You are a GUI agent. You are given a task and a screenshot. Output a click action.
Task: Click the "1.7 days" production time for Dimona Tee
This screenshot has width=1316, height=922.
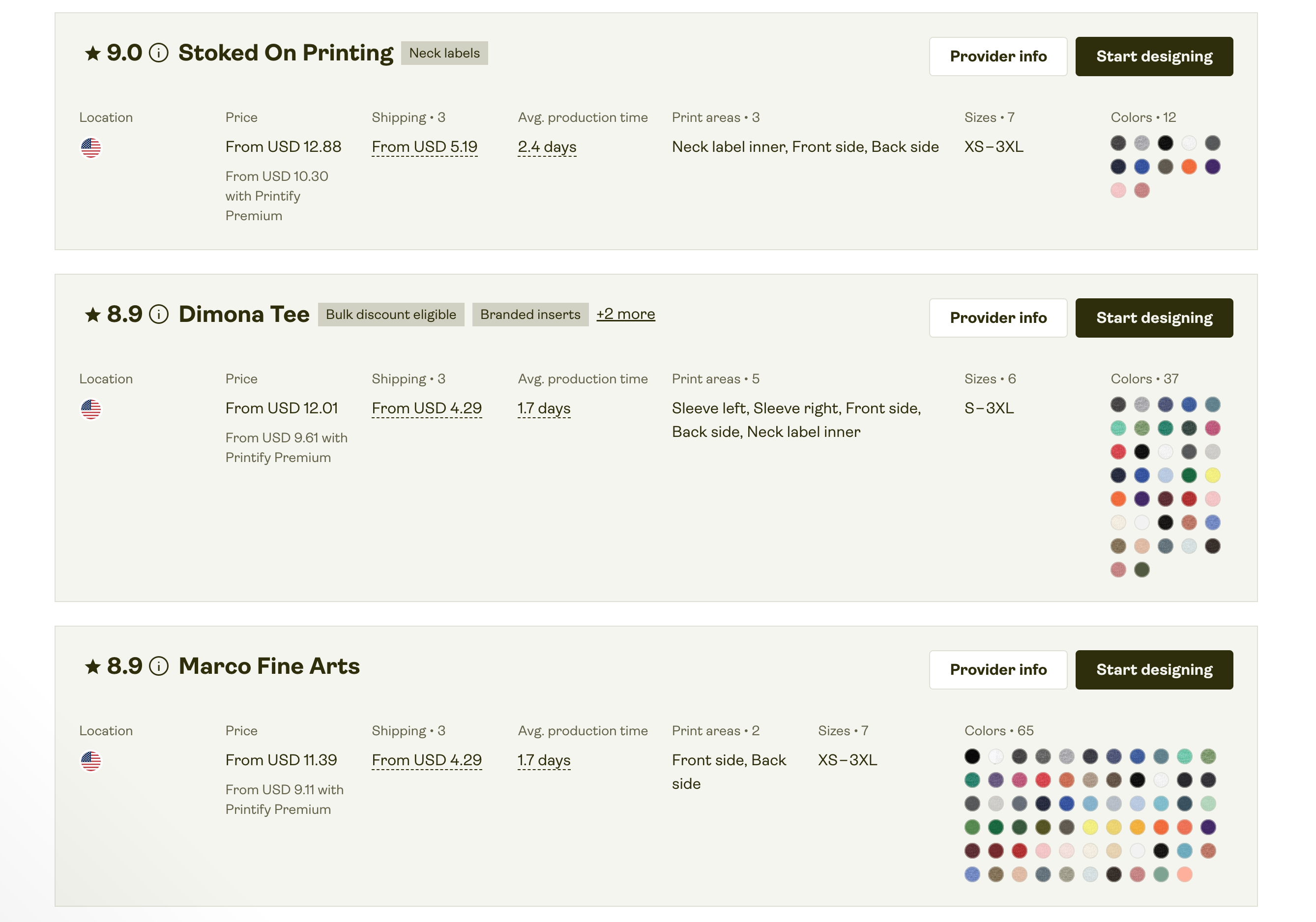pyautogui.click(x=543, y=408)
